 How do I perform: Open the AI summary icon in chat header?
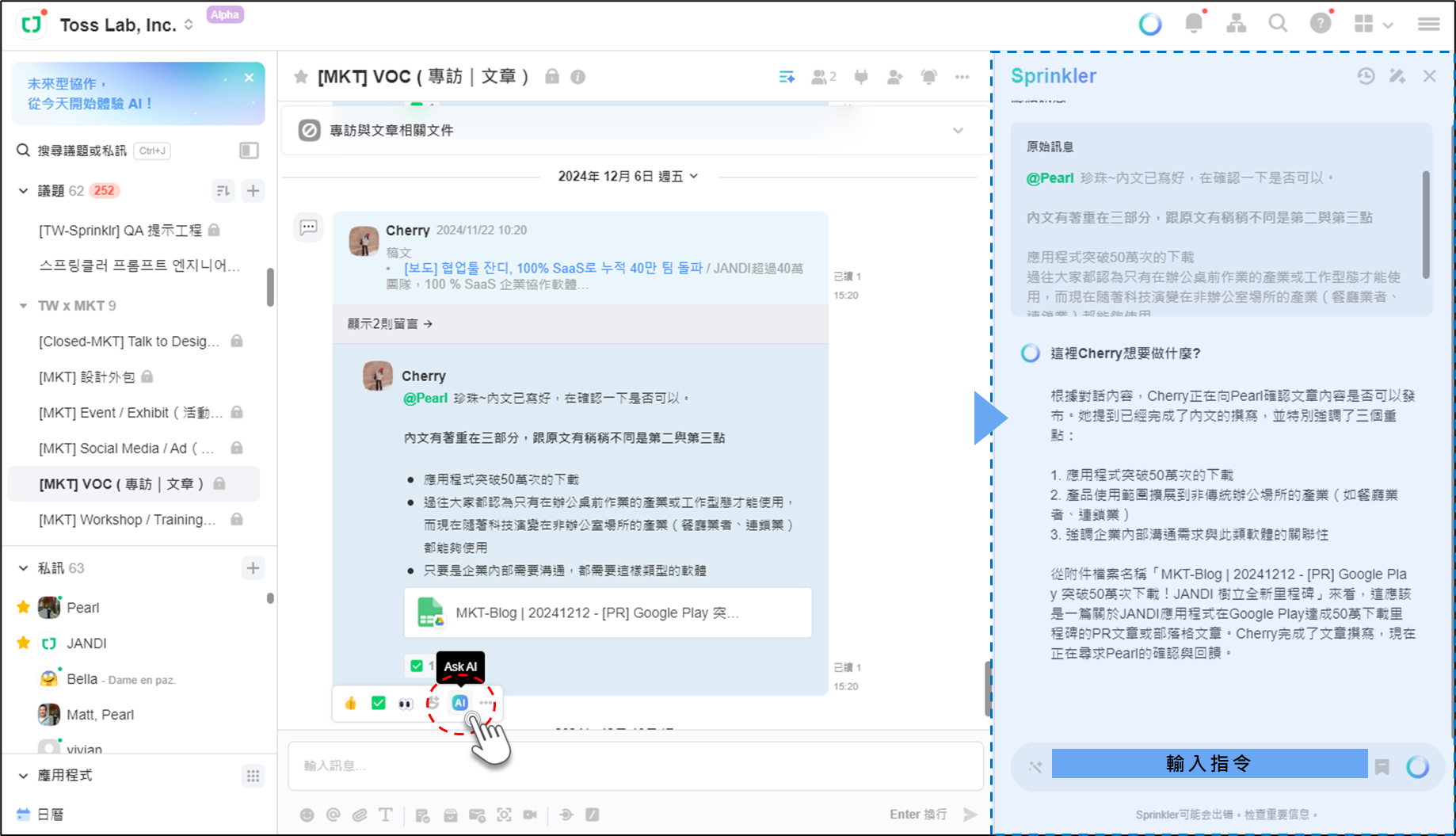[787, 77]
